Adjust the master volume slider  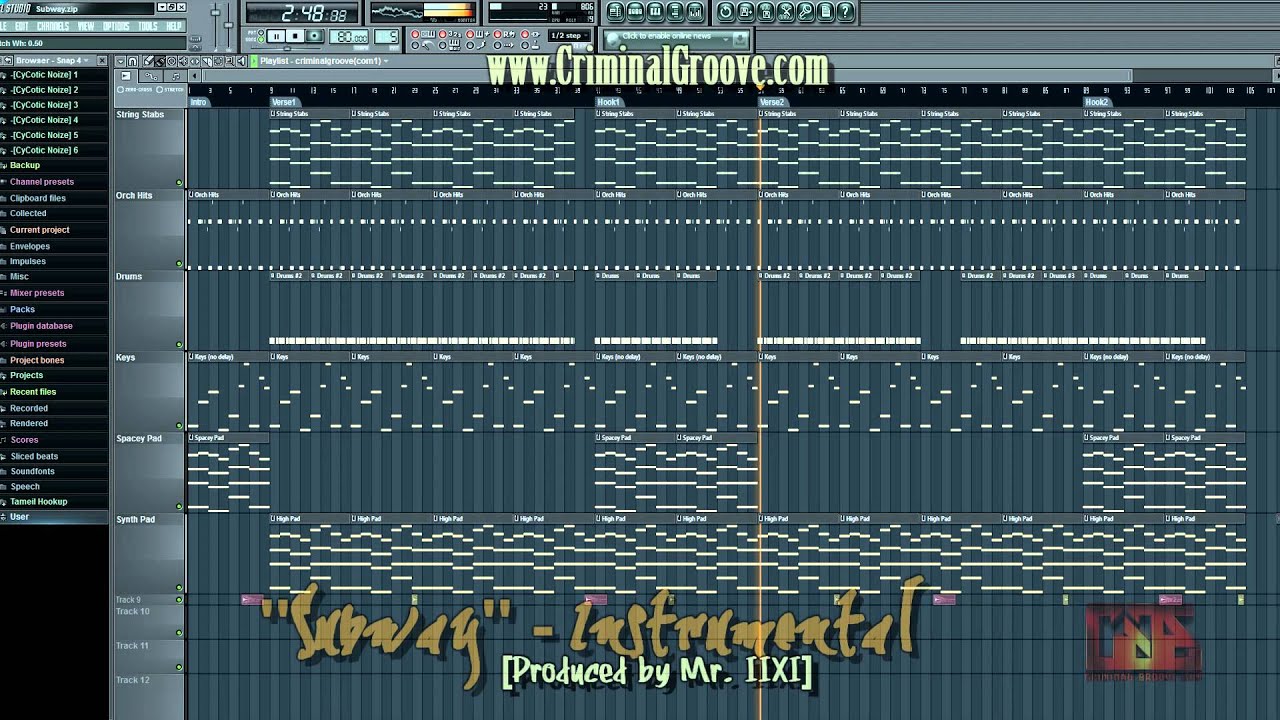[215, 12]
